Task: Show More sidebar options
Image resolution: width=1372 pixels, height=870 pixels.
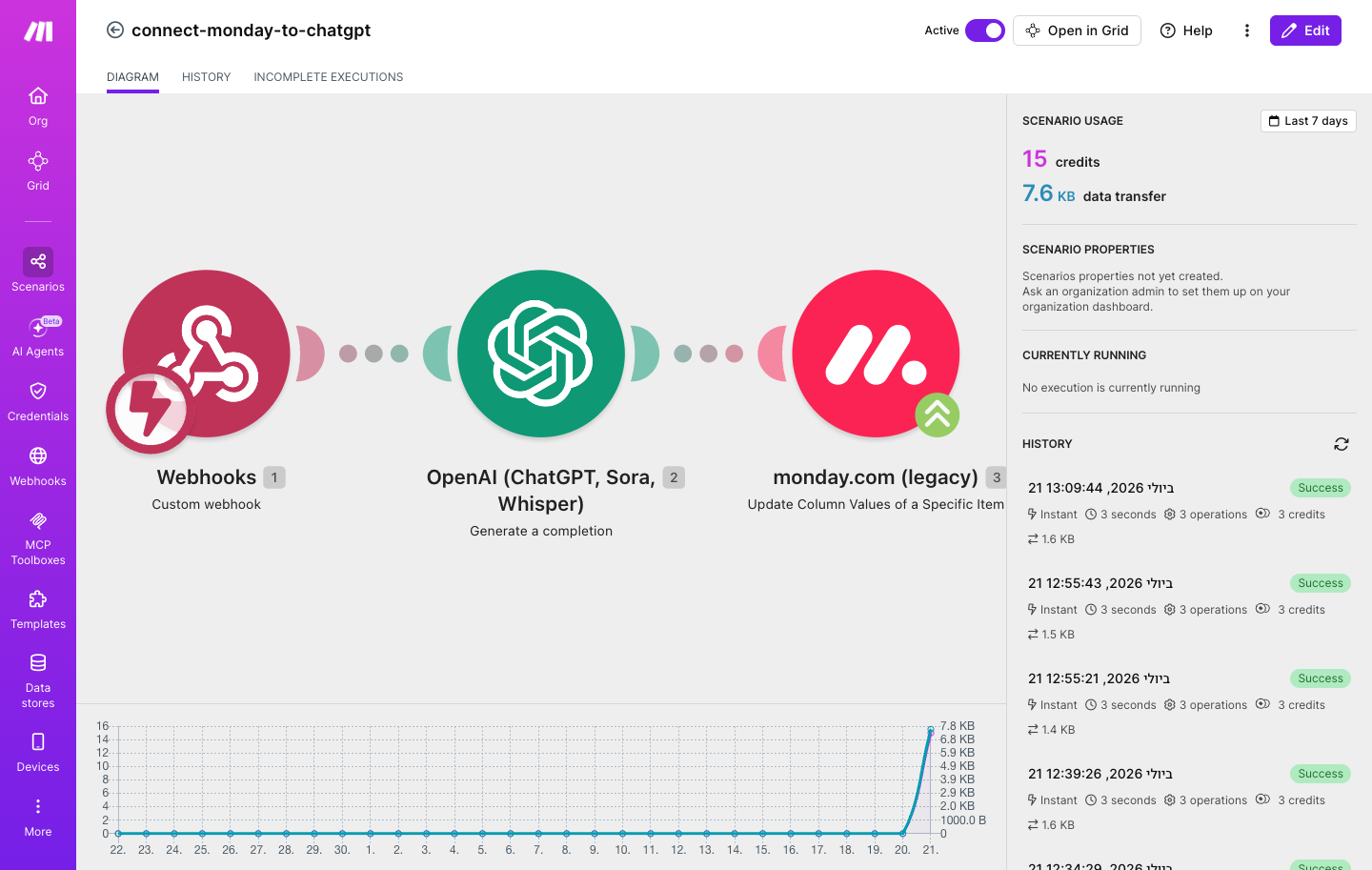Action: [38, 818]
